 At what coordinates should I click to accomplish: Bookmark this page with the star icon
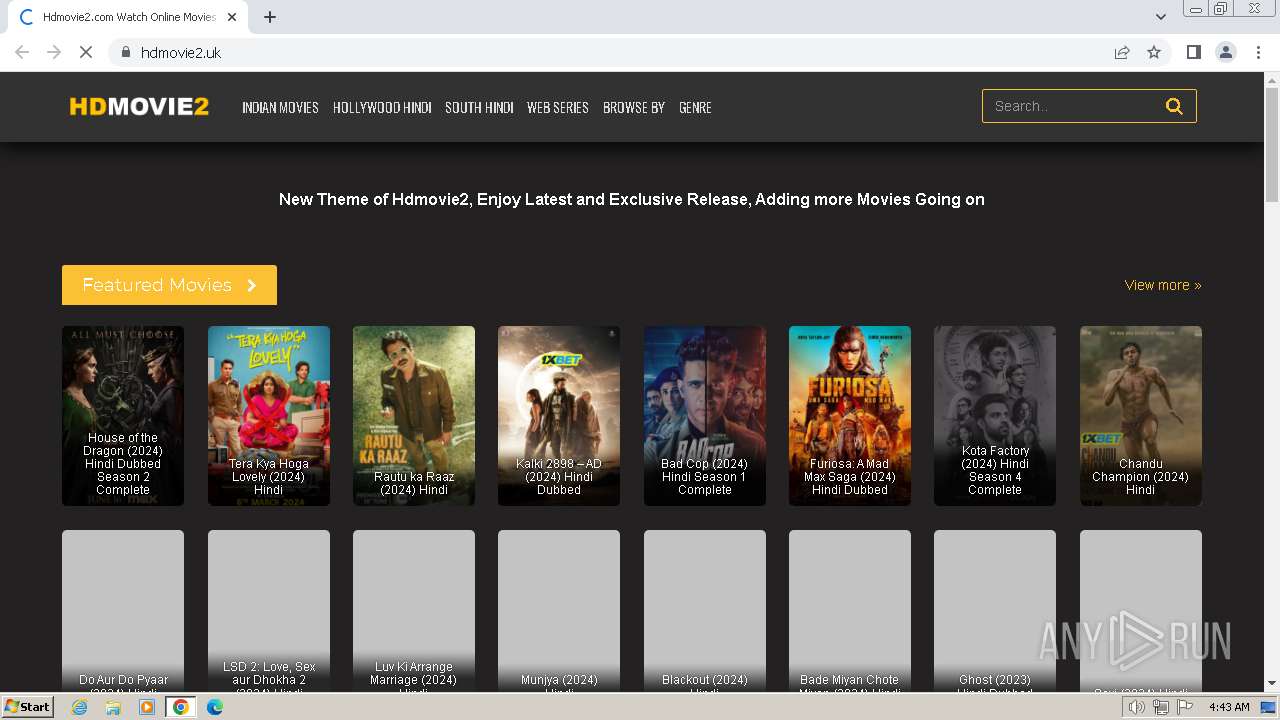pos(1154,52)
